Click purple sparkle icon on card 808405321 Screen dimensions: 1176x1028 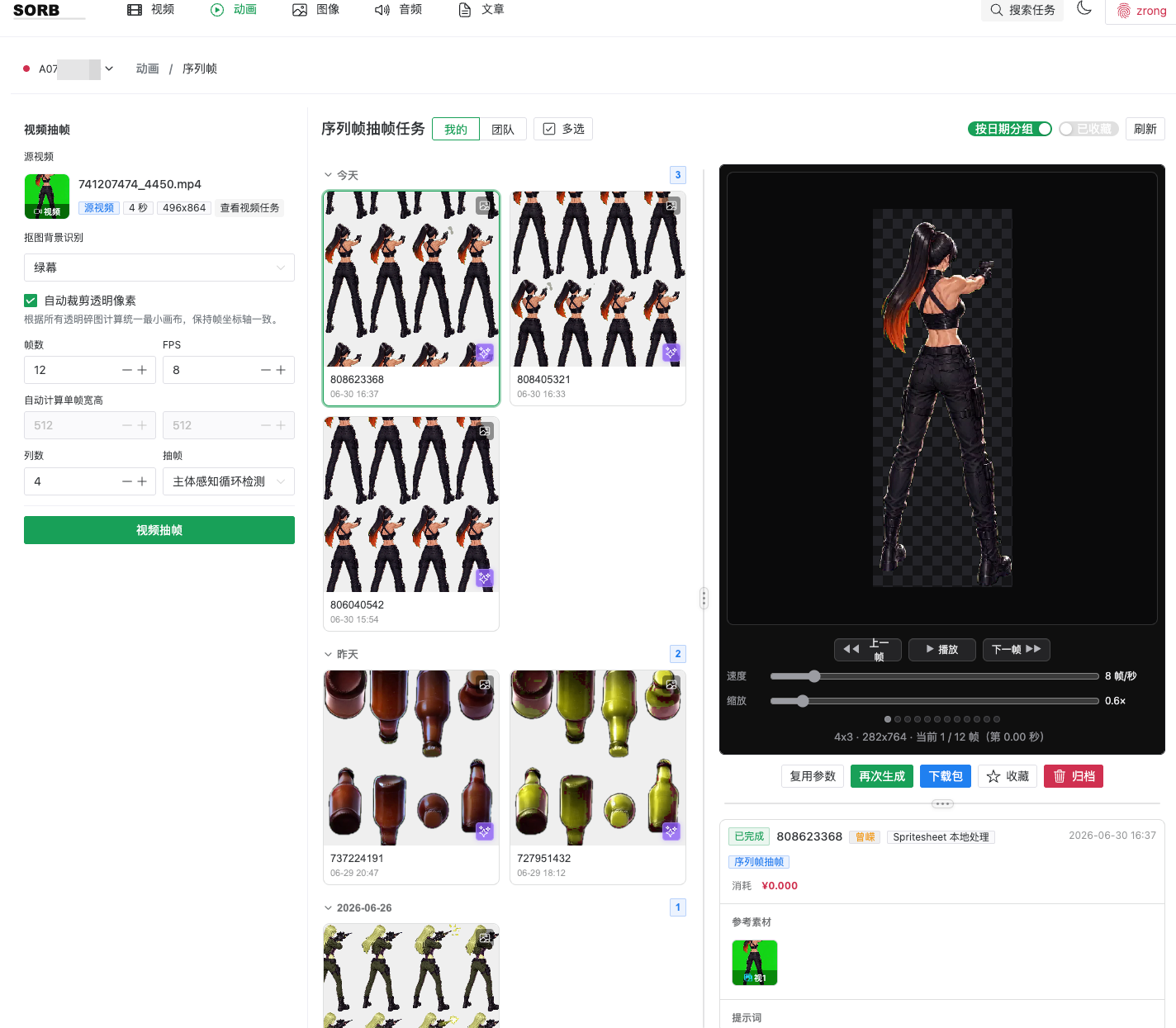pyautogui.click(x=671, y=353)
